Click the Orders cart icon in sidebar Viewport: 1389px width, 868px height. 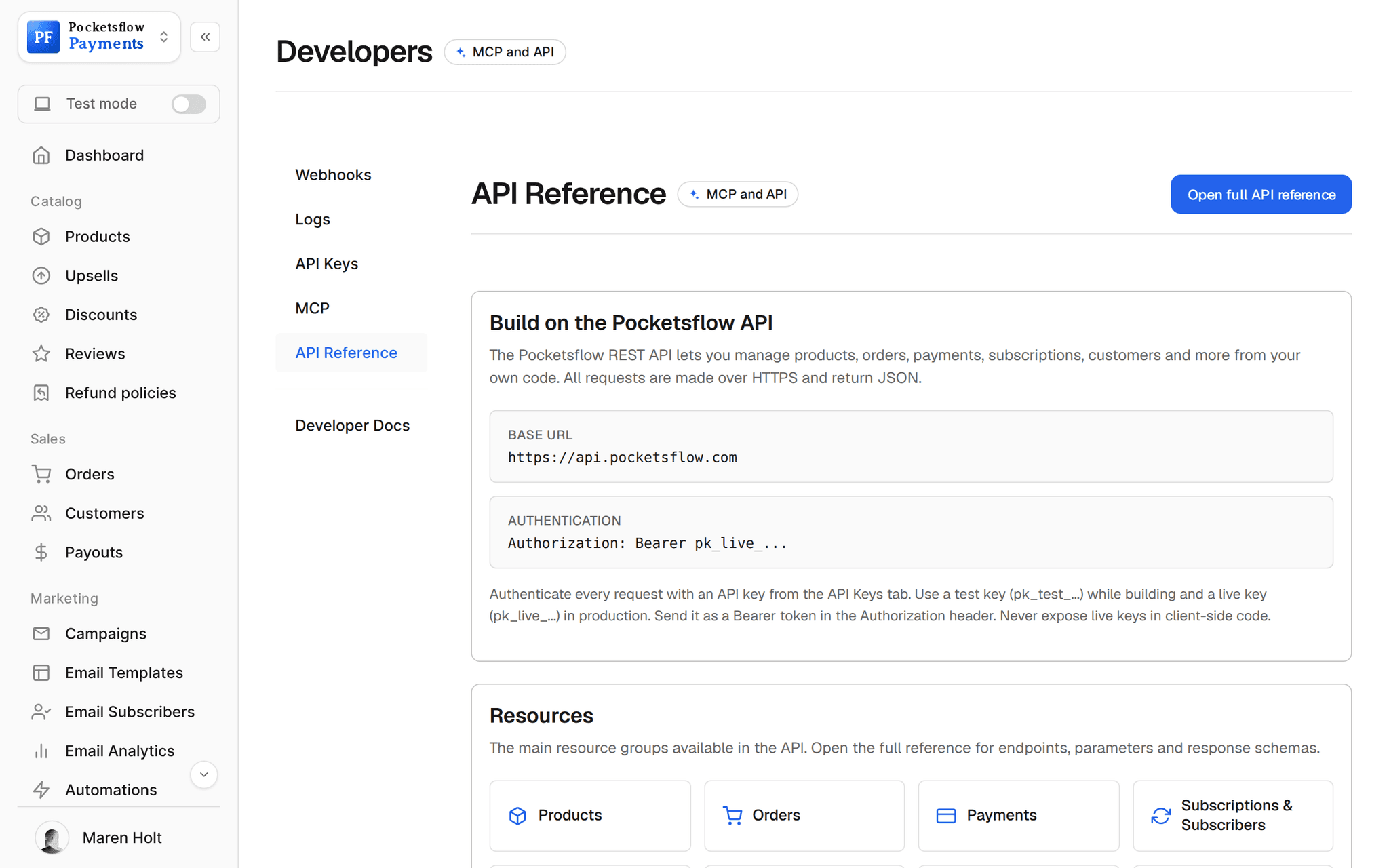click(41, 474)
